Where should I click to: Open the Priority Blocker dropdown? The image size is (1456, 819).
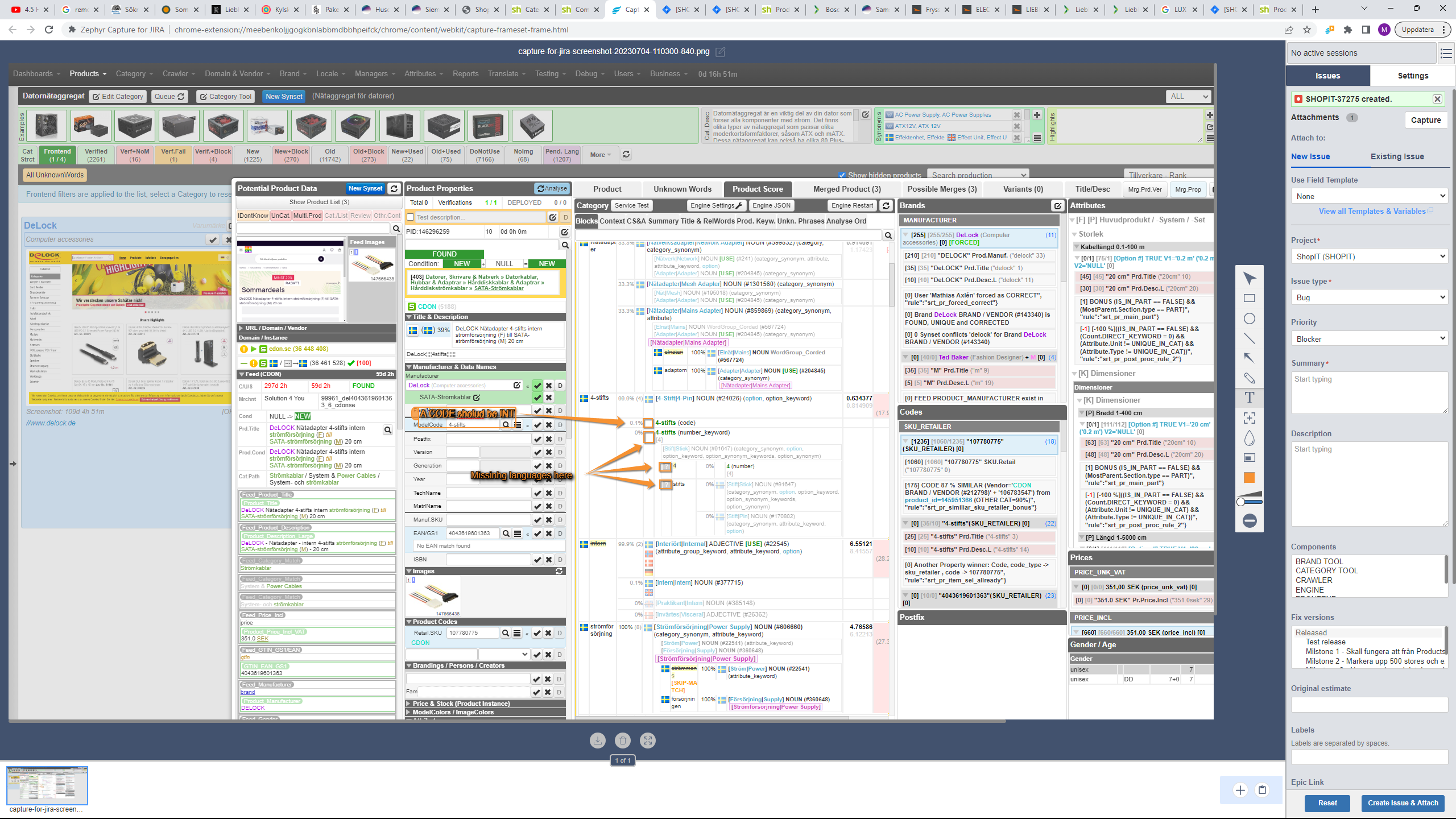click(x=1370, y=339)
